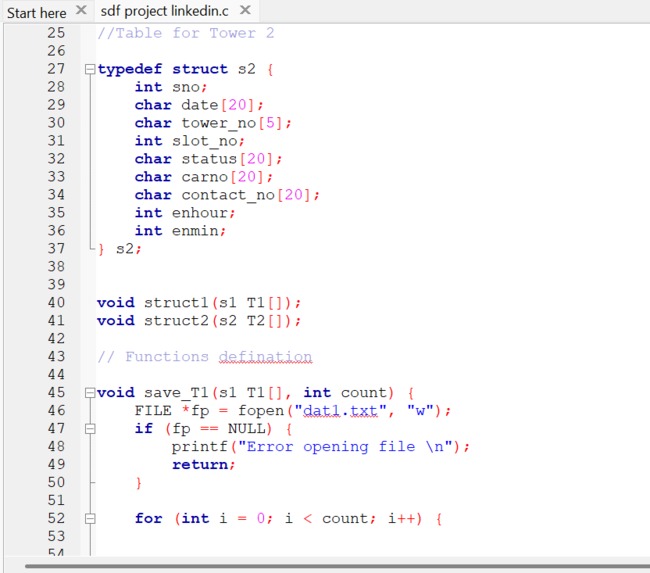Screen dimensions: 650x573
Task: Click line number 52 in the margin
Action: (x=56, y=518)
